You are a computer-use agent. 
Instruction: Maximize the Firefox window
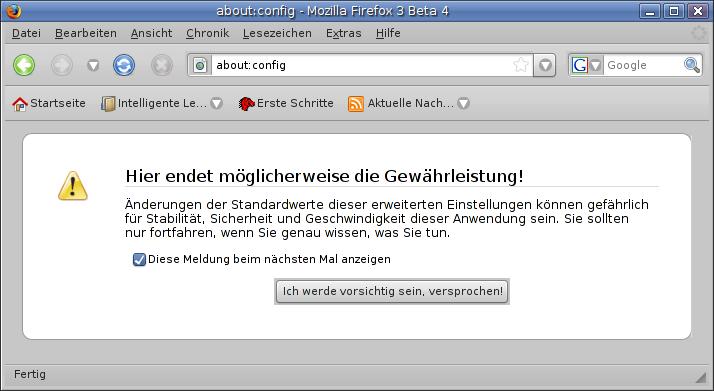(674, 11)
